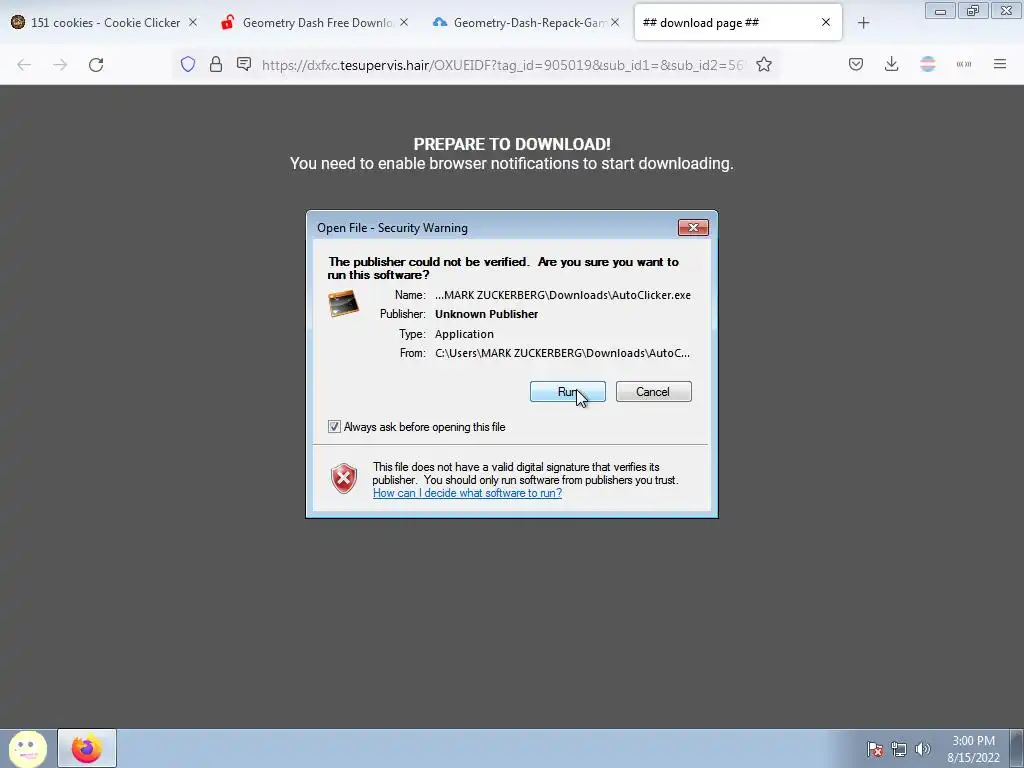
Task: Click the Geometry-Dash-Repack-Games tab cloud favicon
Action: click(440, 22)
